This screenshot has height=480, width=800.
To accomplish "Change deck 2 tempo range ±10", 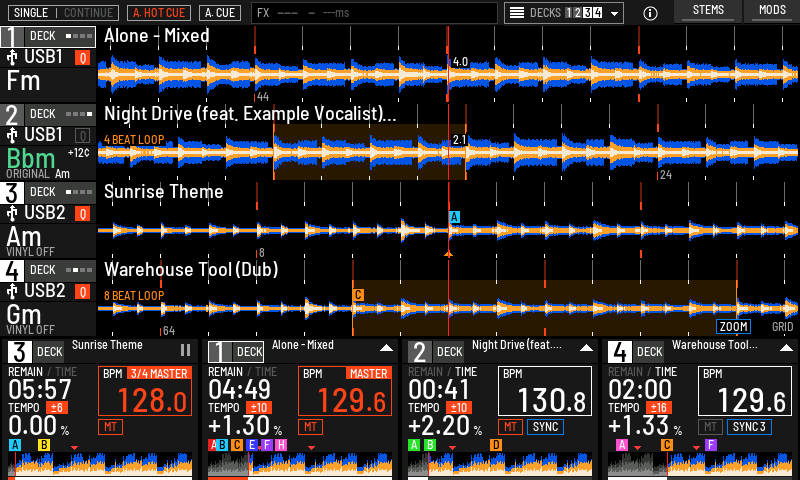I will 459,408.
